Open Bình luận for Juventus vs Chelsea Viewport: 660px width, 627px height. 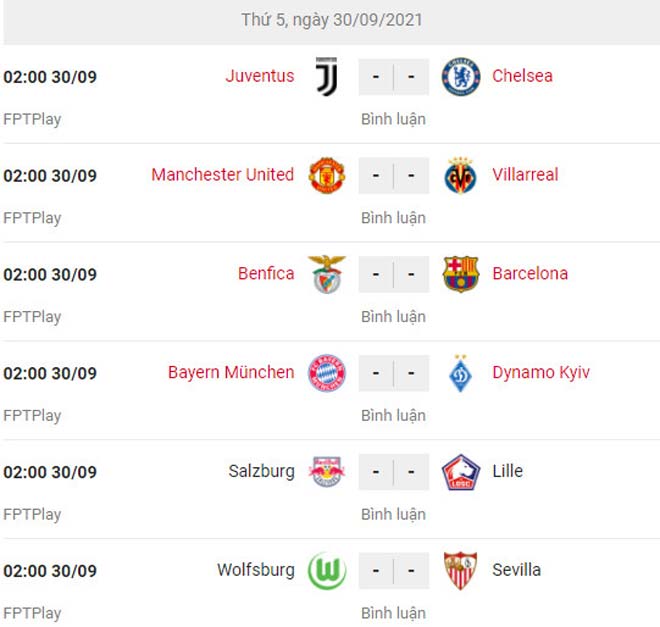(x=393, y=119)
